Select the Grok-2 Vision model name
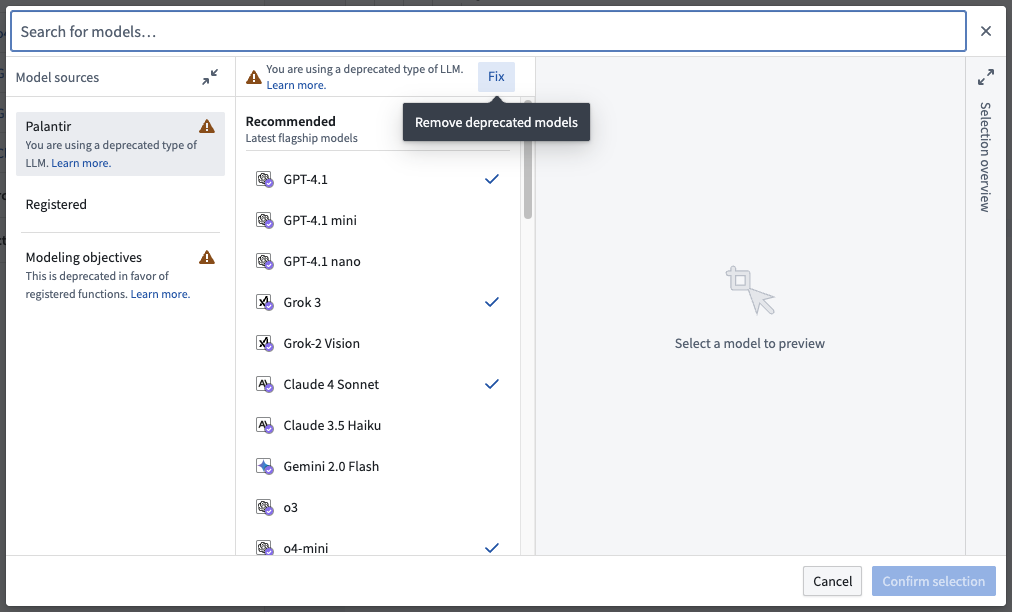The width and height of the screenshot is (1012, 612). click(321, 343)
